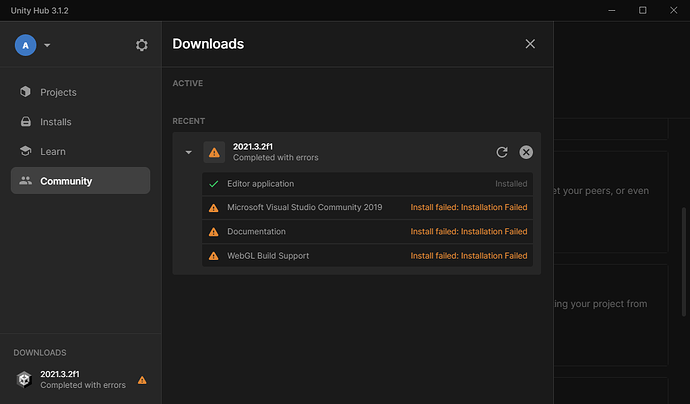This screenshot has width=690, height=404.
Task: Open the Community section
Action: tap(66, 181)
